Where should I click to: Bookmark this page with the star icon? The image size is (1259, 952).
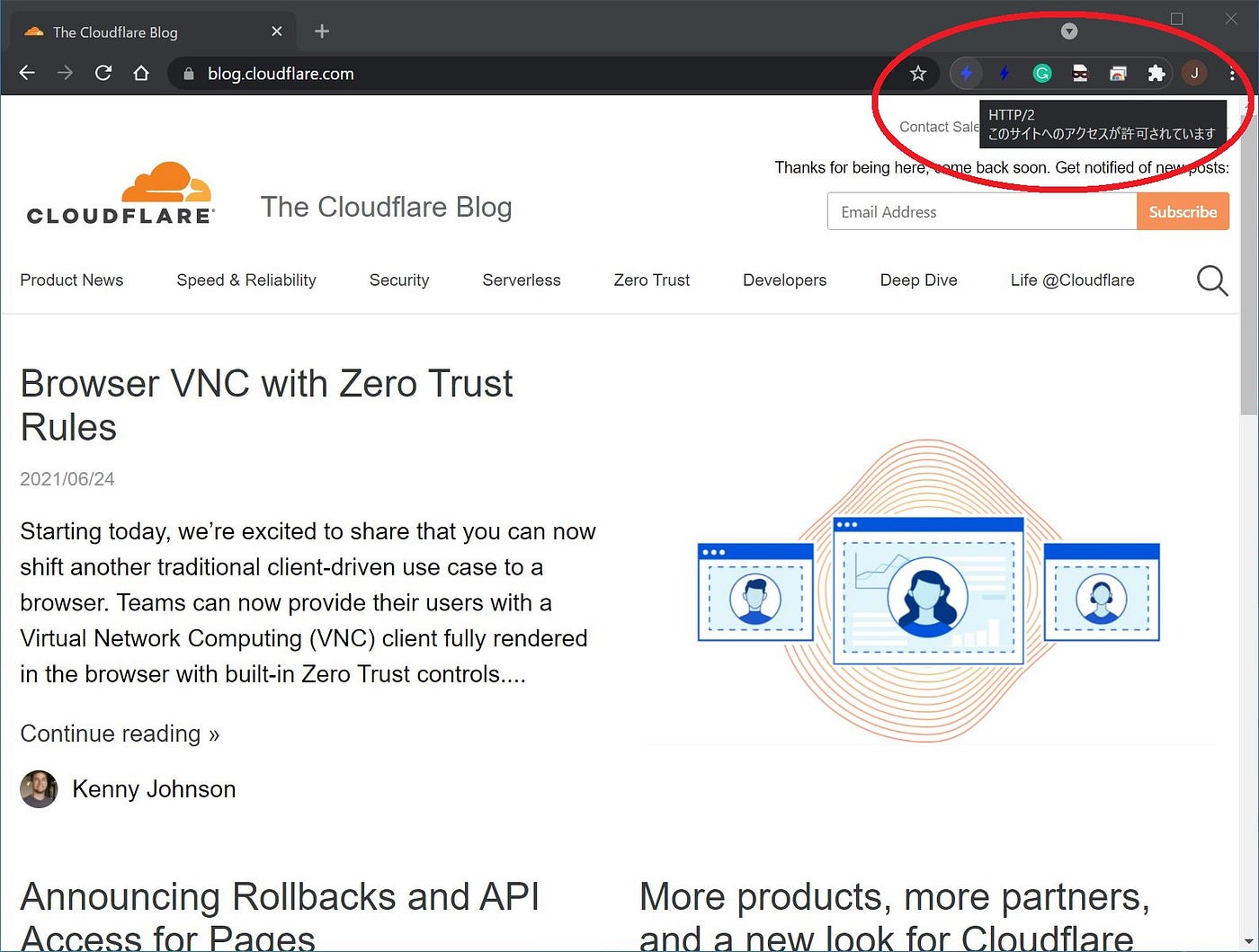coord(917,74)
